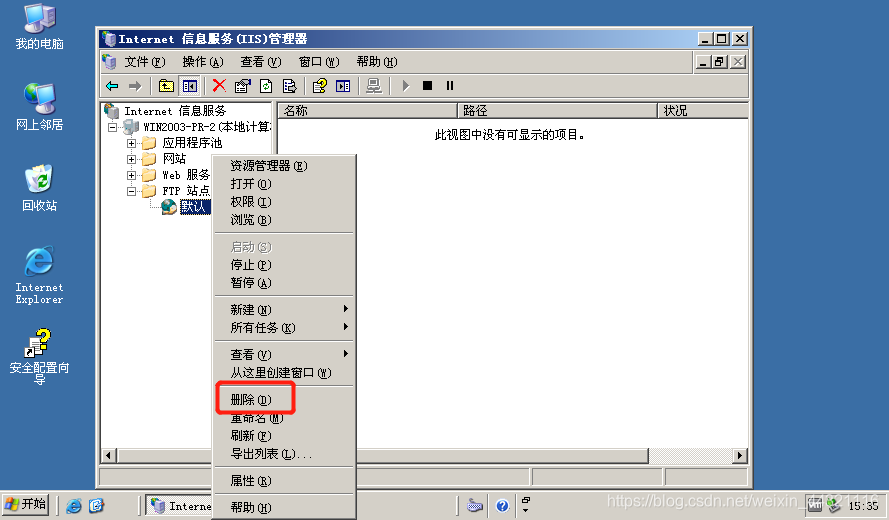
Task: Click the 开始 Start button
Action: click(x=26, y=504)
